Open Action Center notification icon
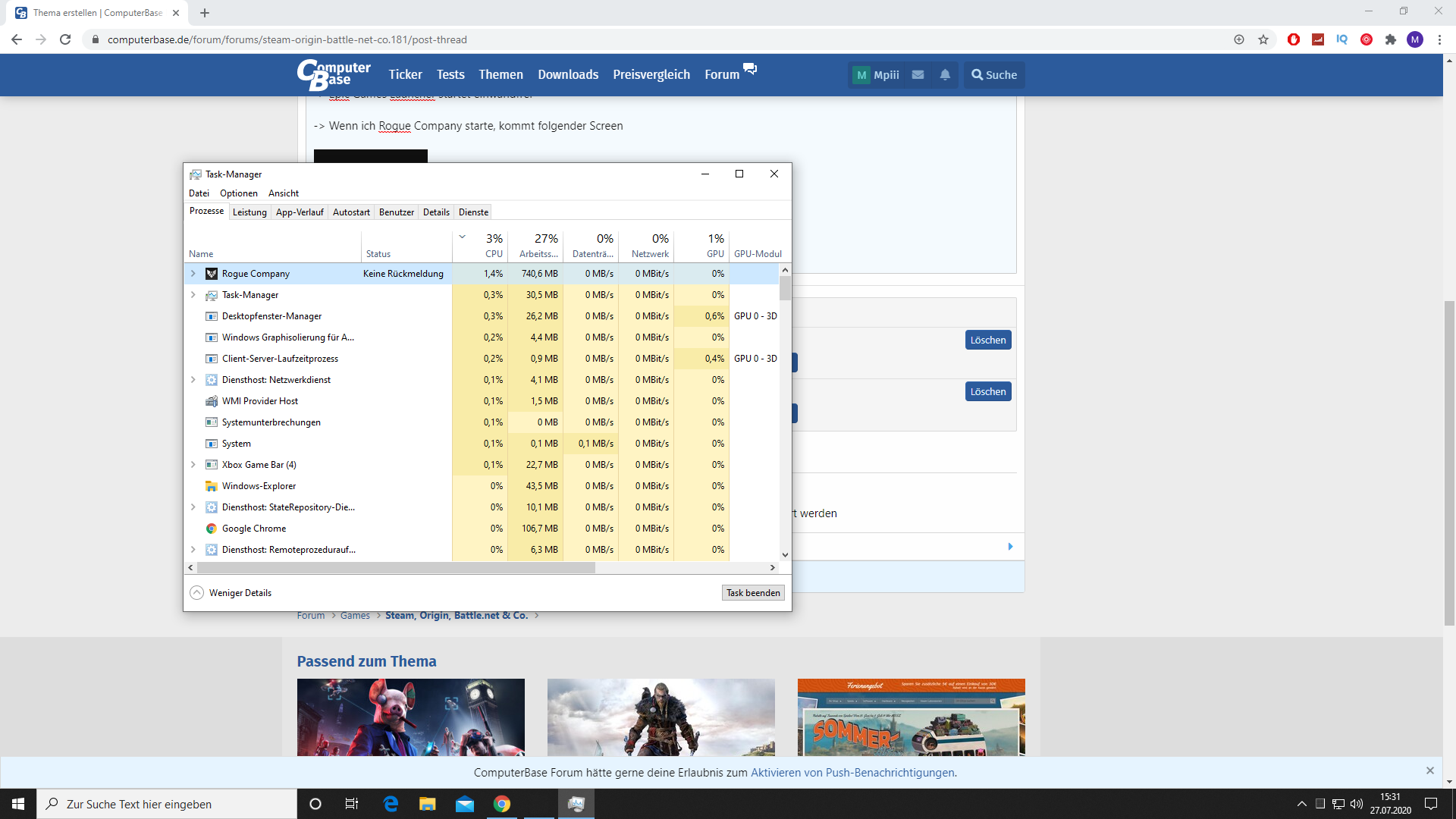The height and width of the screenshot is (819, 1456). (1431, 804)
